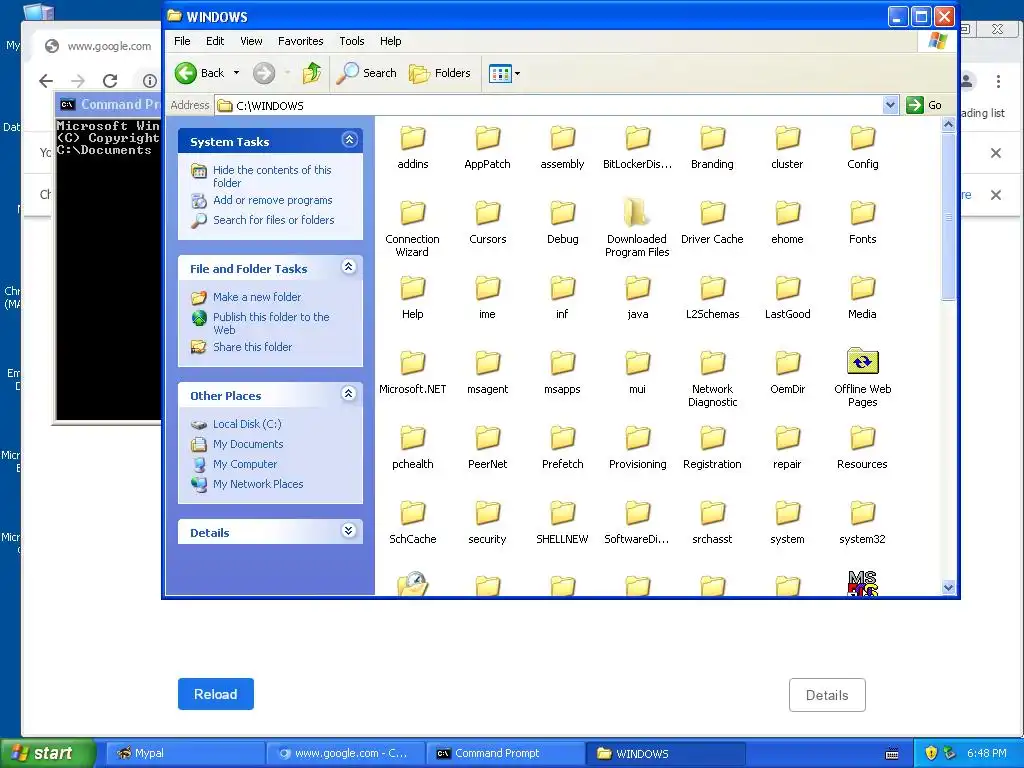Viewport: 1024px width, 768px height.
Task: Select the assembly folder
Action: (x=562, y=148)
